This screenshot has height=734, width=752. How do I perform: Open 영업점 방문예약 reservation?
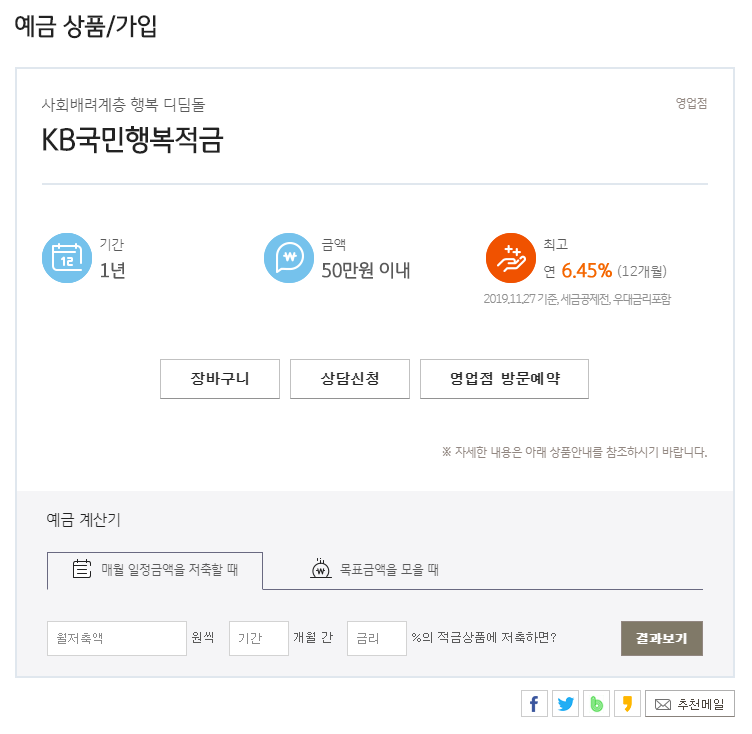click(504, 379)
